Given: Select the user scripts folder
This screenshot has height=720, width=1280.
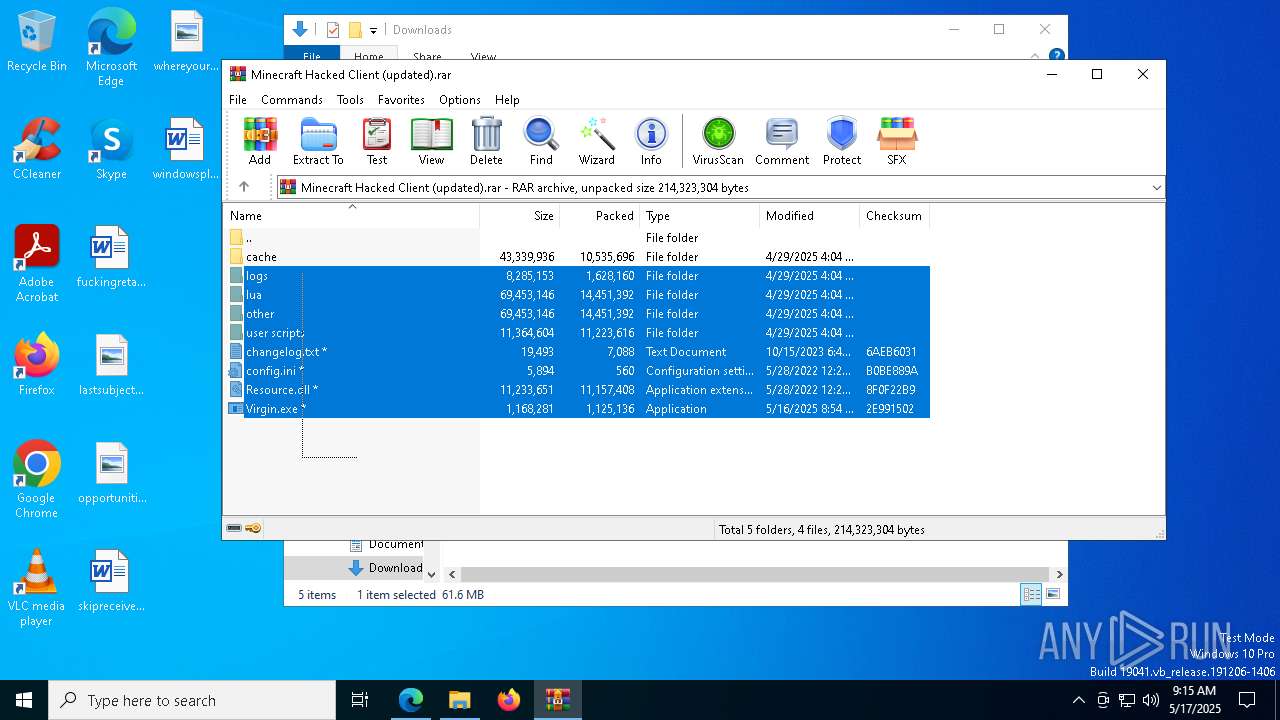Looking at the screenshot, I should click(578, 333).
